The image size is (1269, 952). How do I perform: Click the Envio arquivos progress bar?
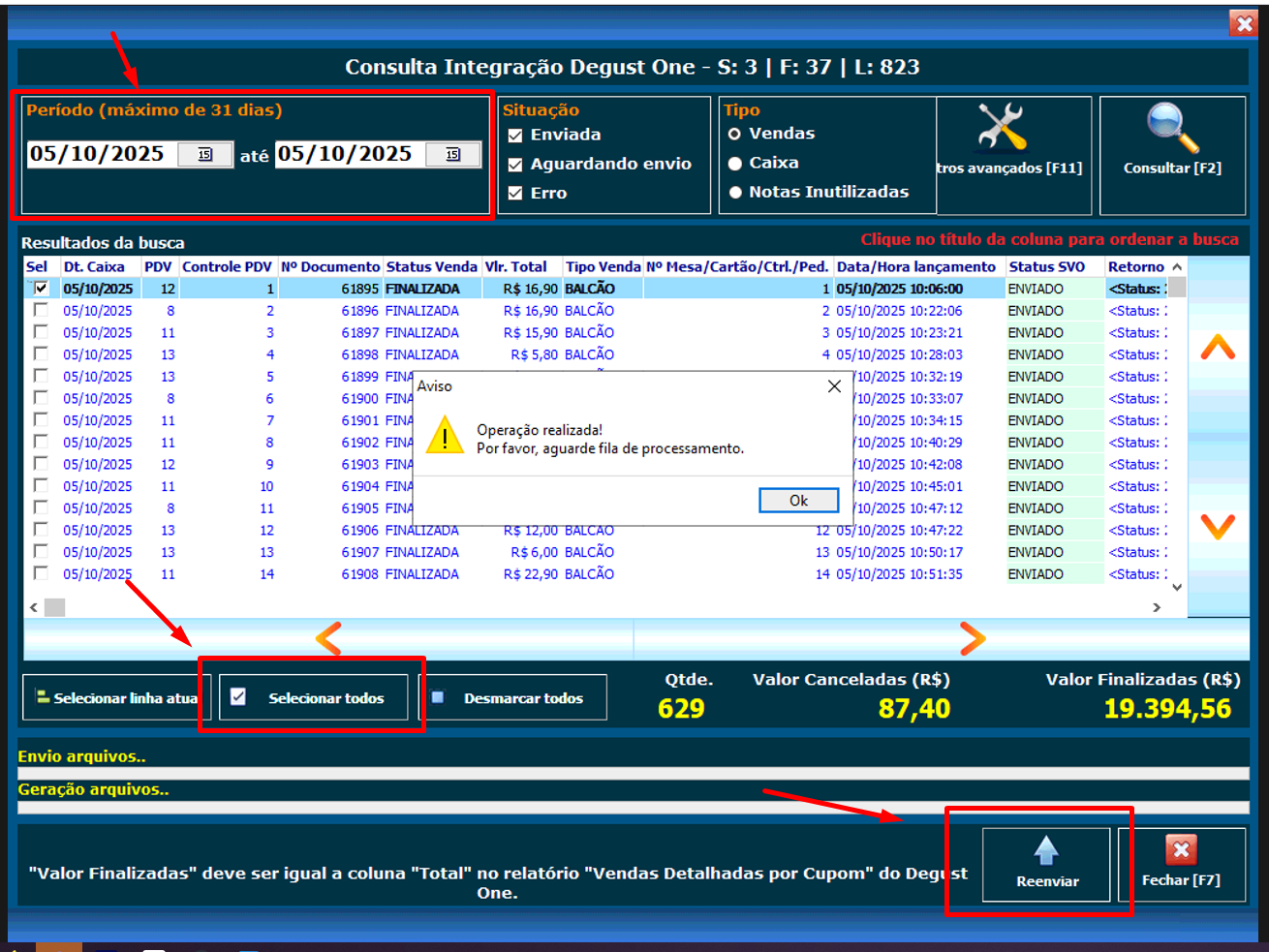pos(634,774)
